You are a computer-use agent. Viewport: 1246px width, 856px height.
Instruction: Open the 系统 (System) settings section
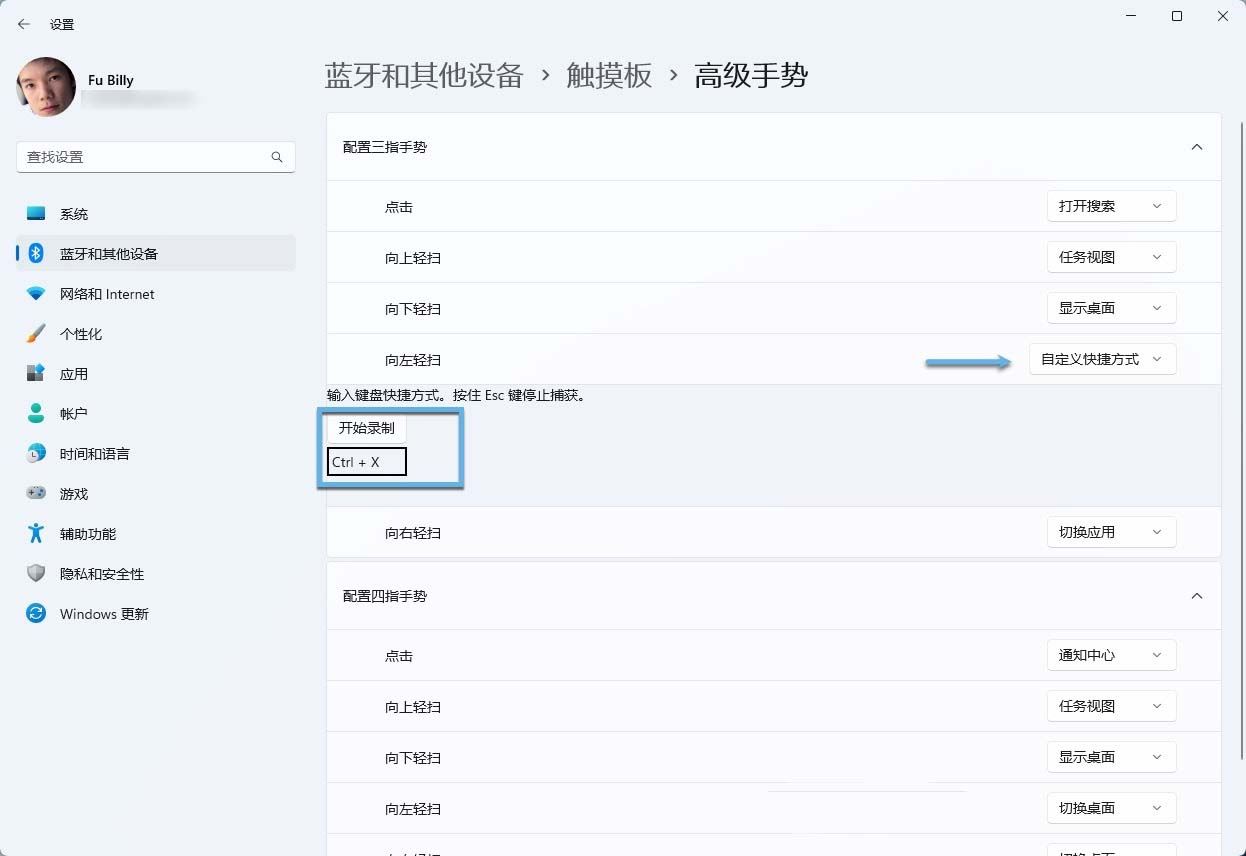point(75,213)
